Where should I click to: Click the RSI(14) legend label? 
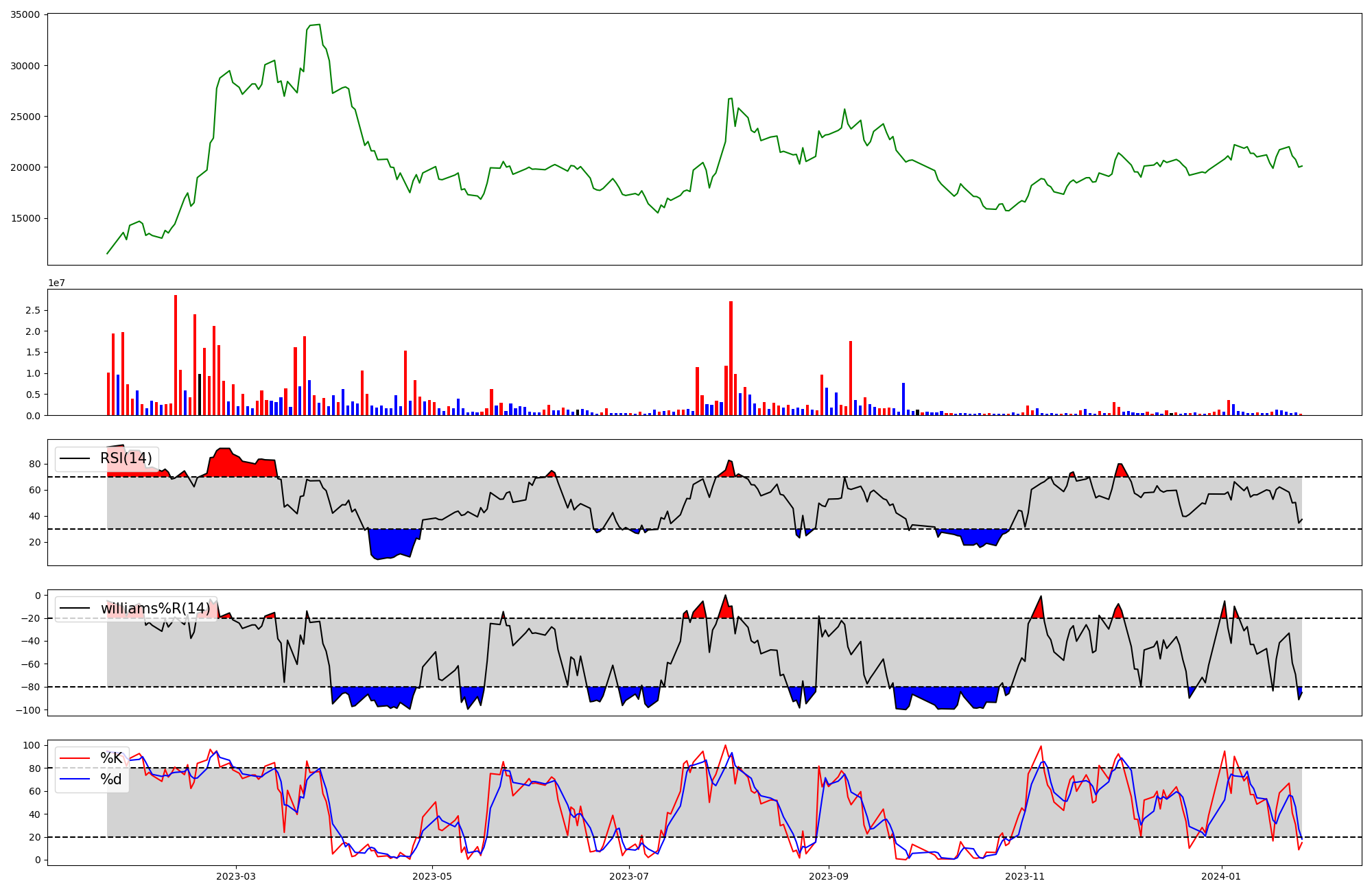126,458
